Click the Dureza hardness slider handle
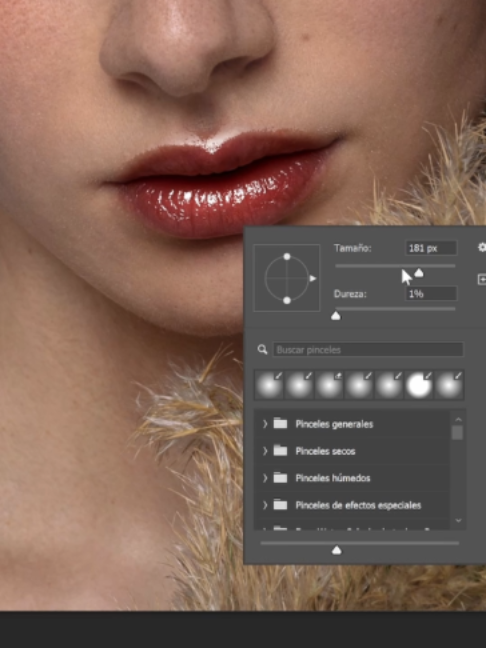This screenshot has width=486, height=648. [x=336, y=316]
